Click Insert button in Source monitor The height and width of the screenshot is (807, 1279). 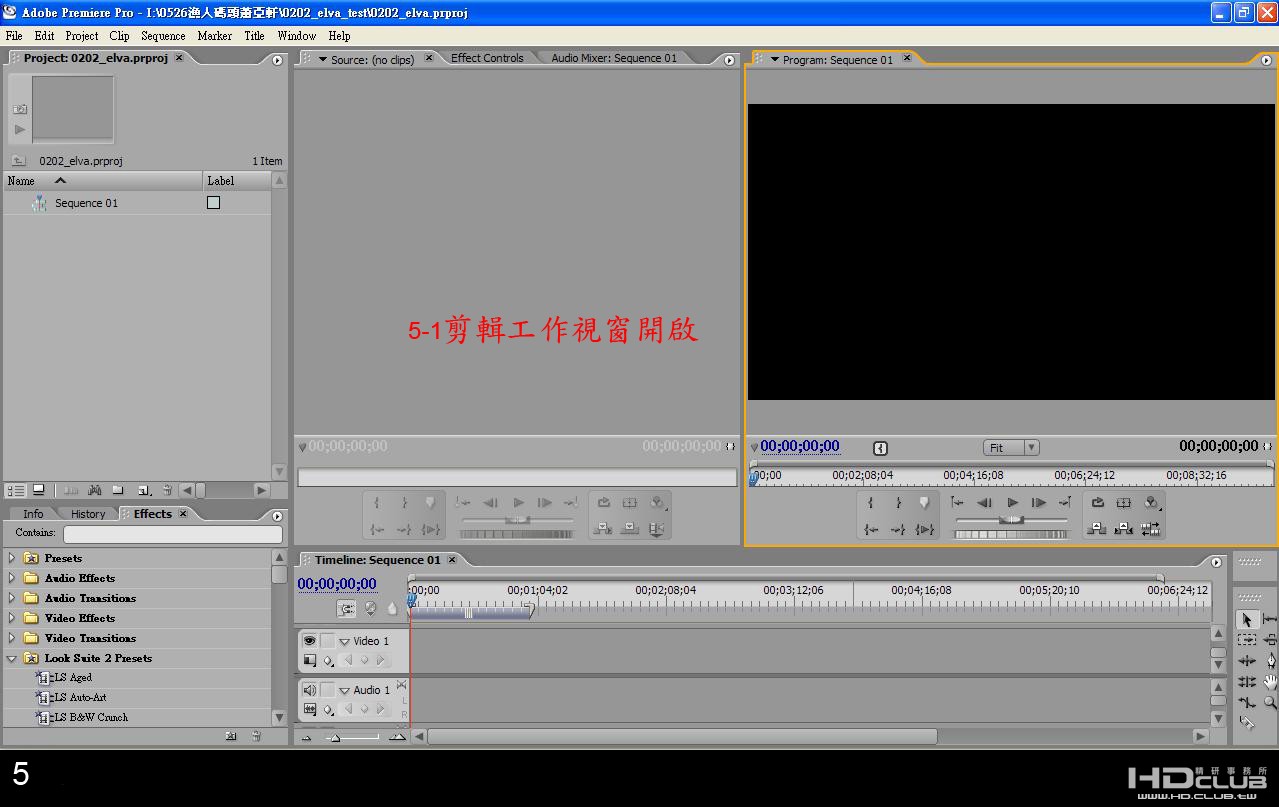[603, 528]
